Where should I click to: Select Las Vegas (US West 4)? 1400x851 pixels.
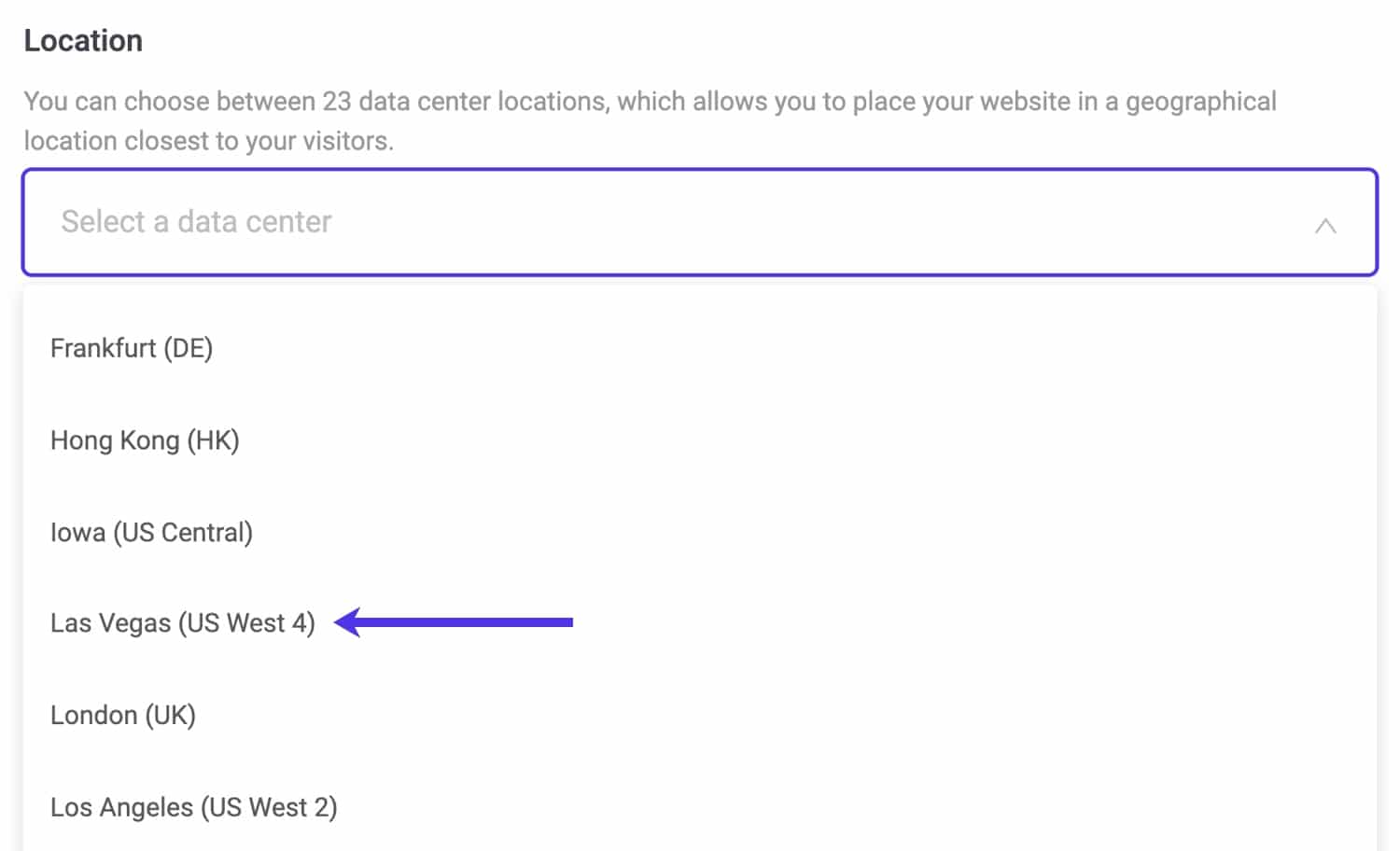pos(182,622)
